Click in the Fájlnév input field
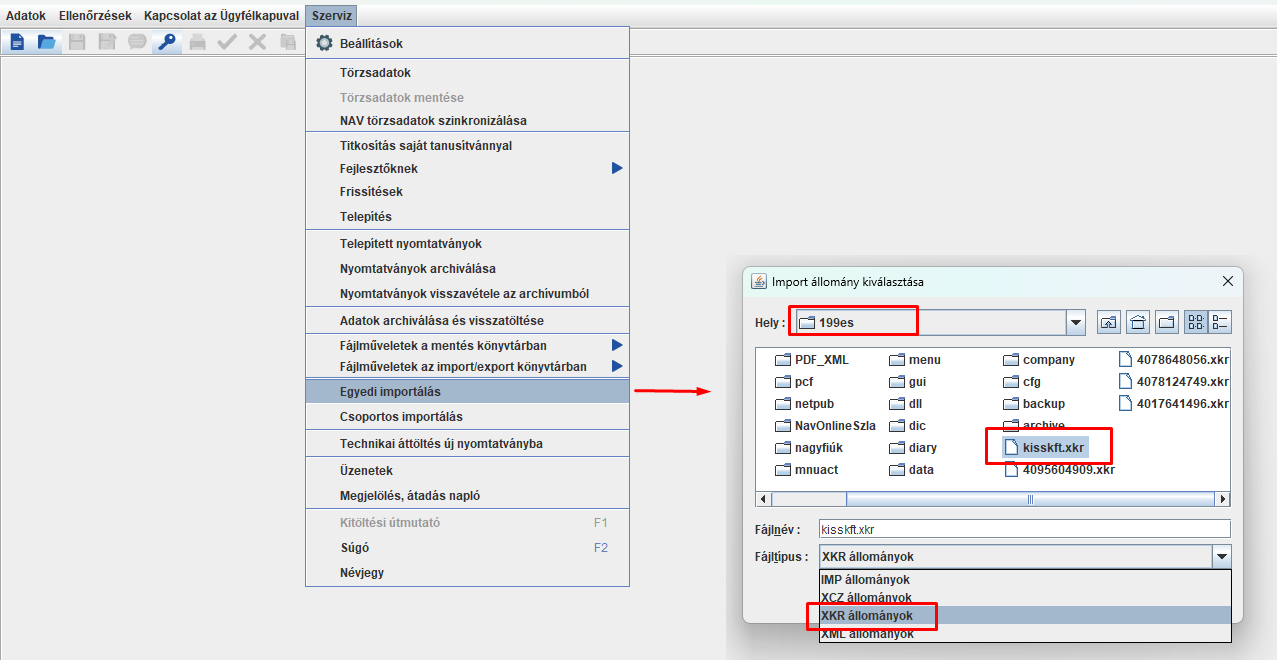 point(1024,529)
